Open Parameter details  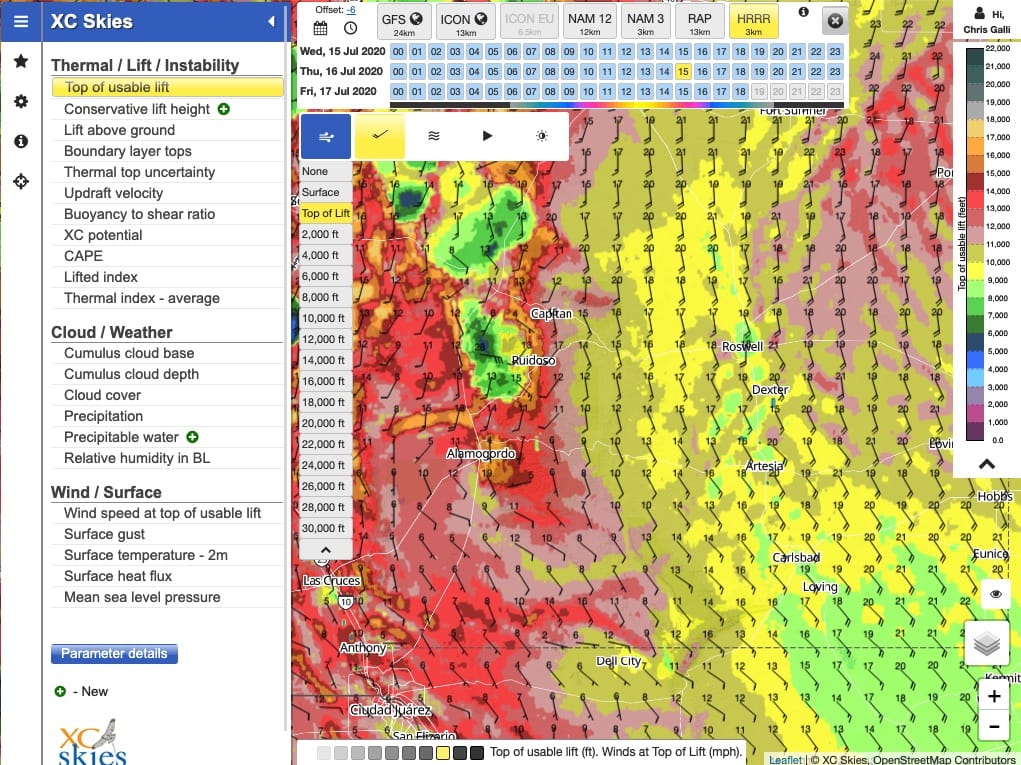point(114,654)
